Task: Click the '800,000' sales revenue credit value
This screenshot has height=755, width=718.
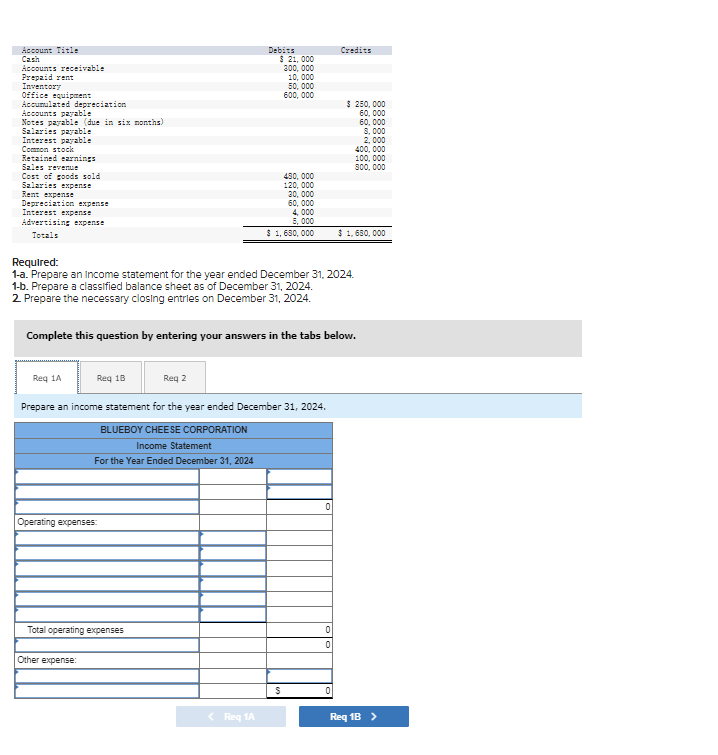Action: tap(370, 167)
